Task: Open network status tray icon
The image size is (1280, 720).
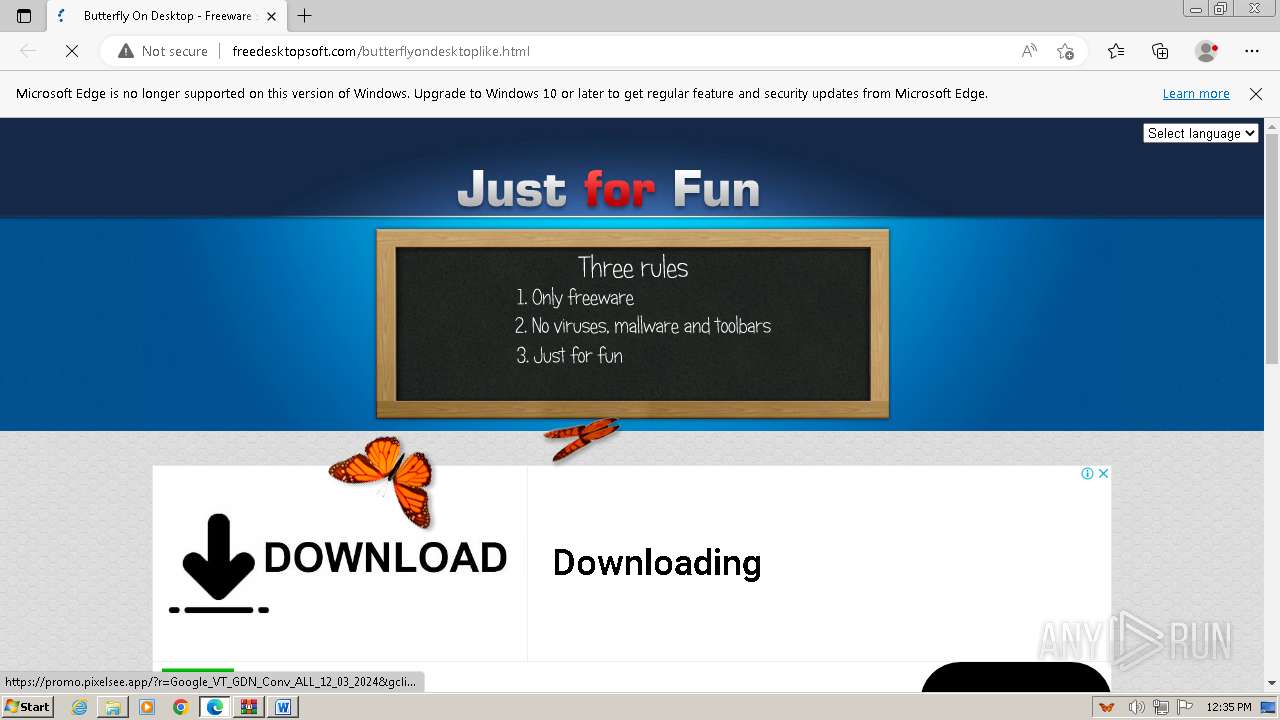Action: [1161, 707]
